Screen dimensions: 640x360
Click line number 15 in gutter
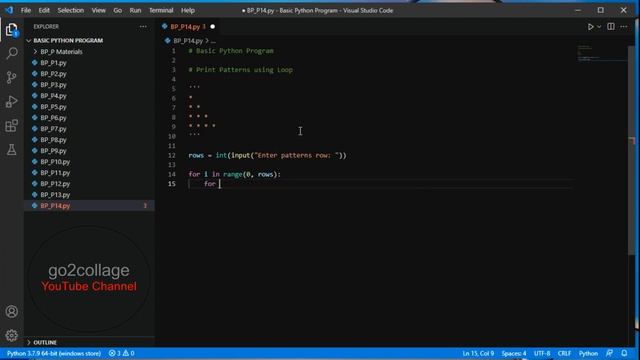[x=172, y=184]
